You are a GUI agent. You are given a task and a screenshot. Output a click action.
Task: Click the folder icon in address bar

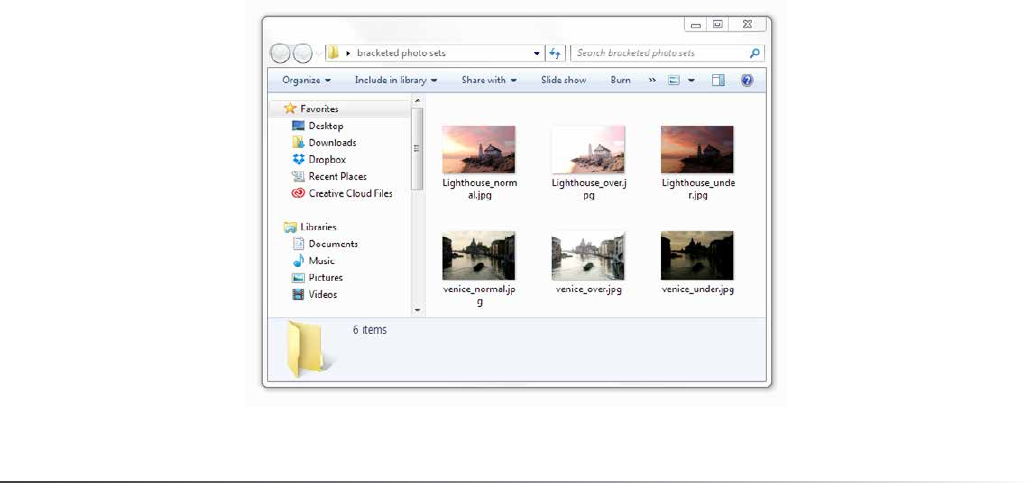click(333, 53)
